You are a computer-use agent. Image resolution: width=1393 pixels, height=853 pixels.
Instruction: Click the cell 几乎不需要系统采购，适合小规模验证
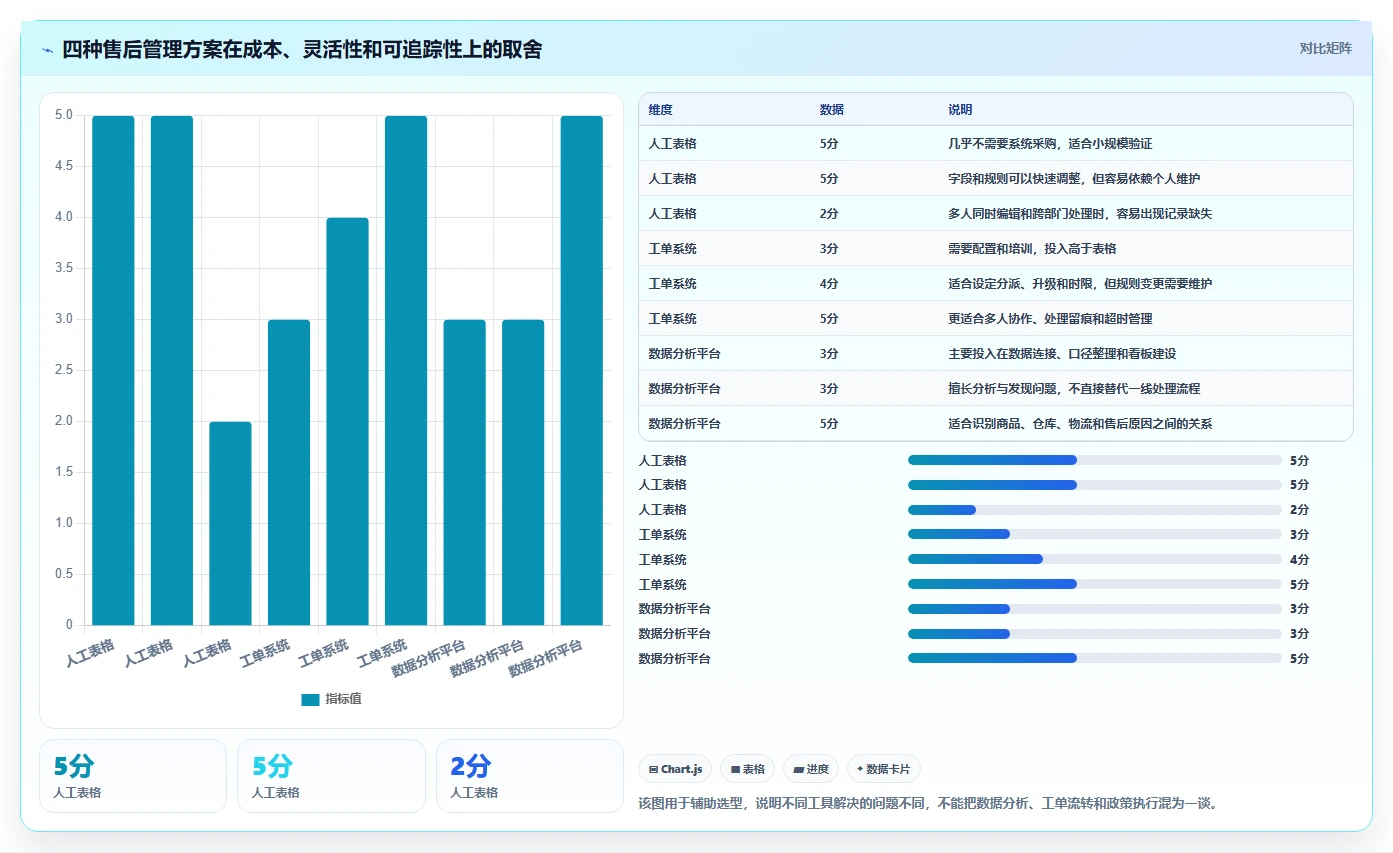click(1050, 144)
